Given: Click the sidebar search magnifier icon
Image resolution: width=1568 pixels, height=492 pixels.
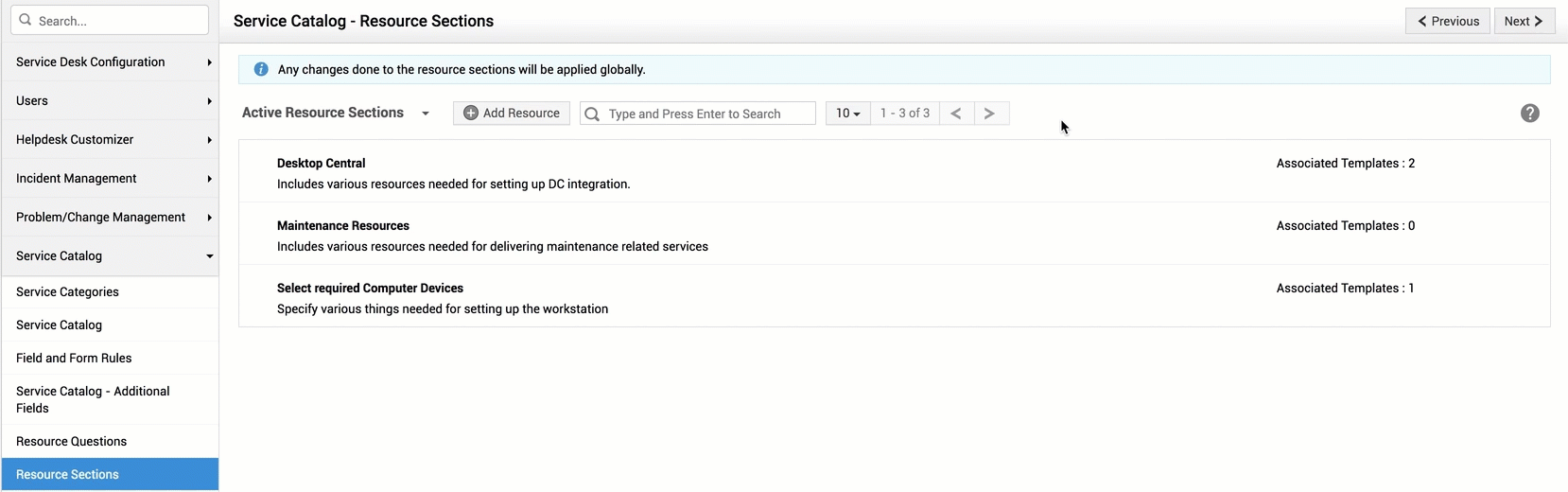Looking at the screenshot, I should point(26,20).
